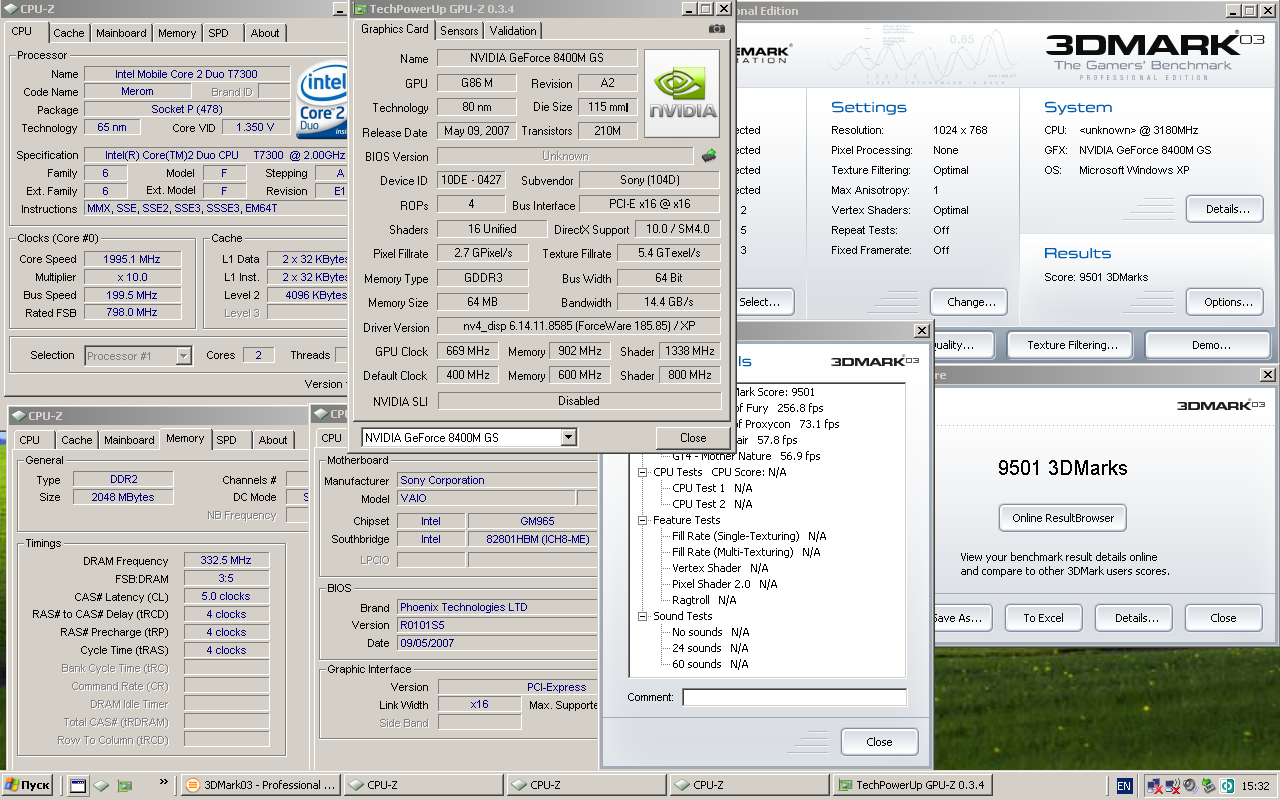Click Close in the result details window
Screen dimensions: 1280x800
tap(879, 742)
